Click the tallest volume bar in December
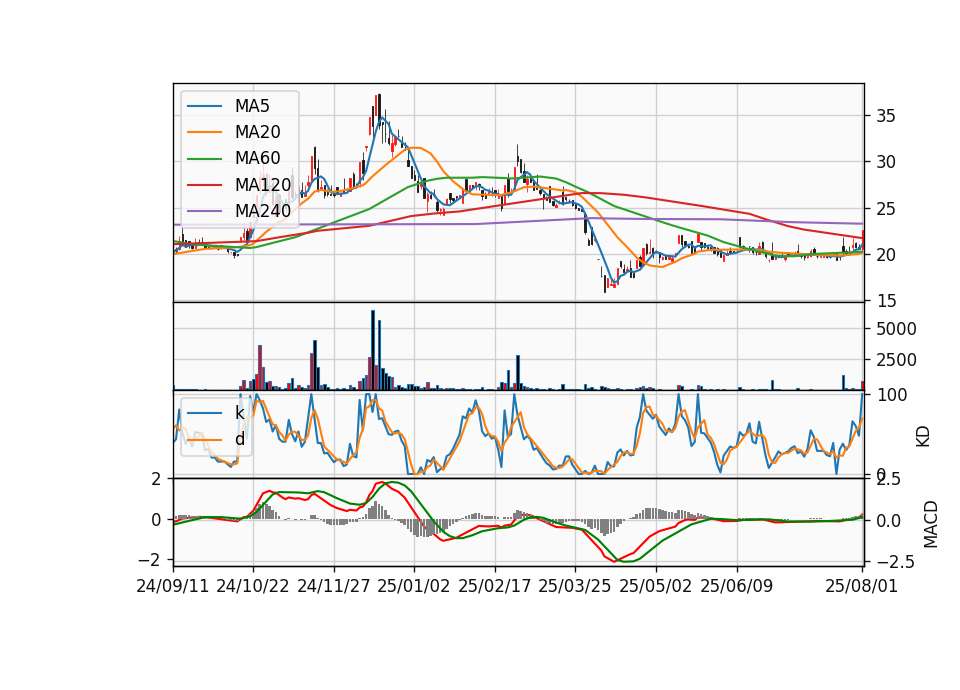This screenshot has height=690, width=960. (x=372, y=350)
